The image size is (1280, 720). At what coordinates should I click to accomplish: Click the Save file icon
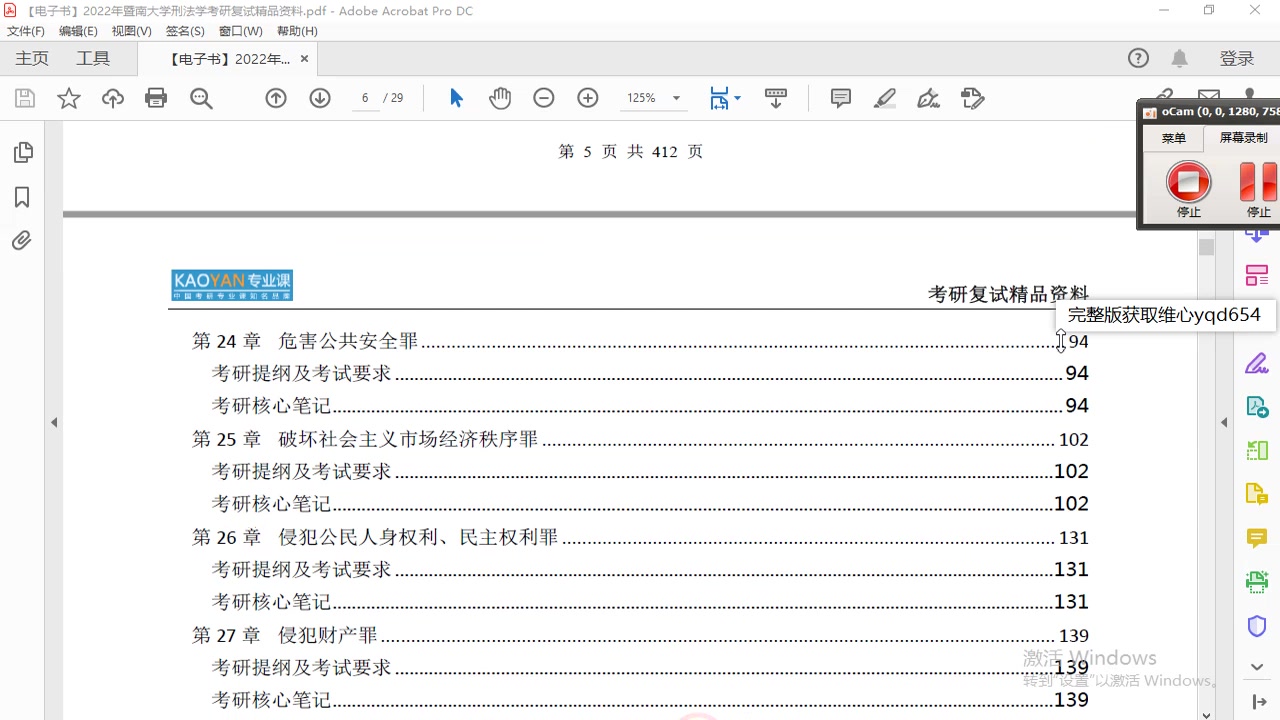[25, 98]
